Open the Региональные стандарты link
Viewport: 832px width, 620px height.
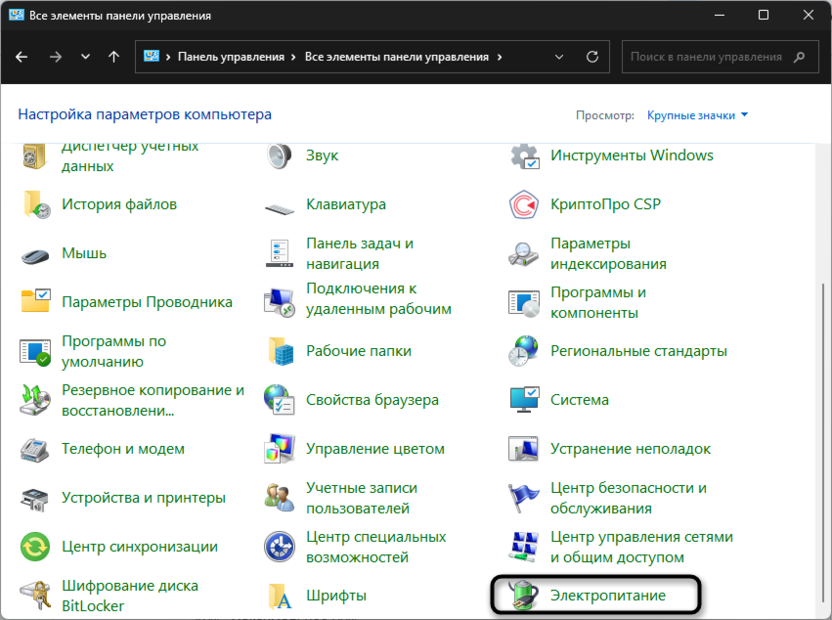click(638, 351)
